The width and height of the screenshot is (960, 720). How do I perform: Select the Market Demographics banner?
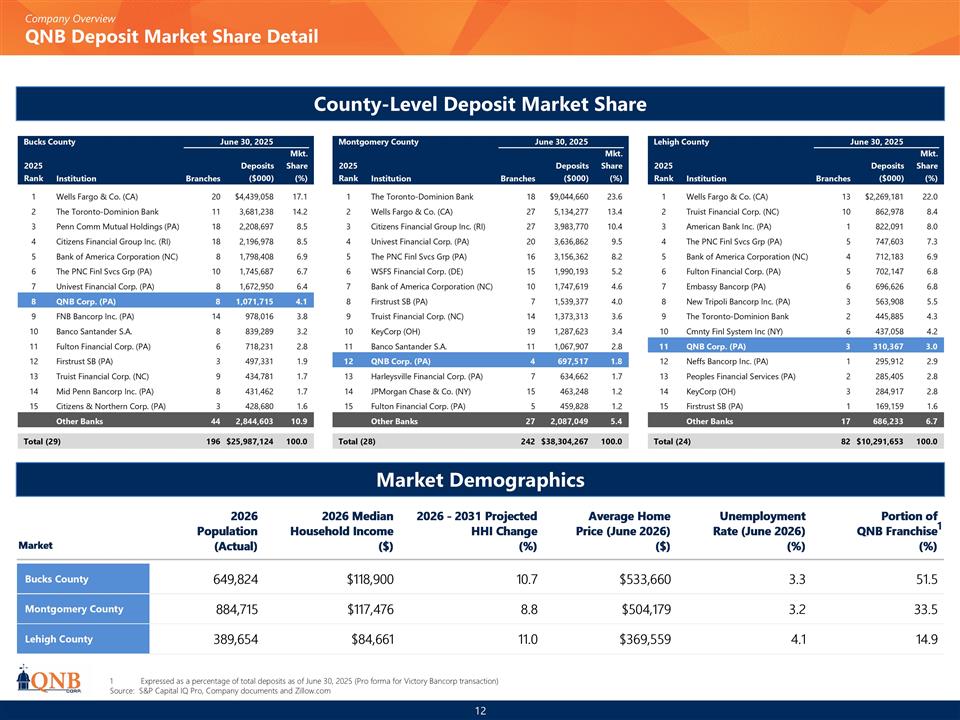coord(480,479)
